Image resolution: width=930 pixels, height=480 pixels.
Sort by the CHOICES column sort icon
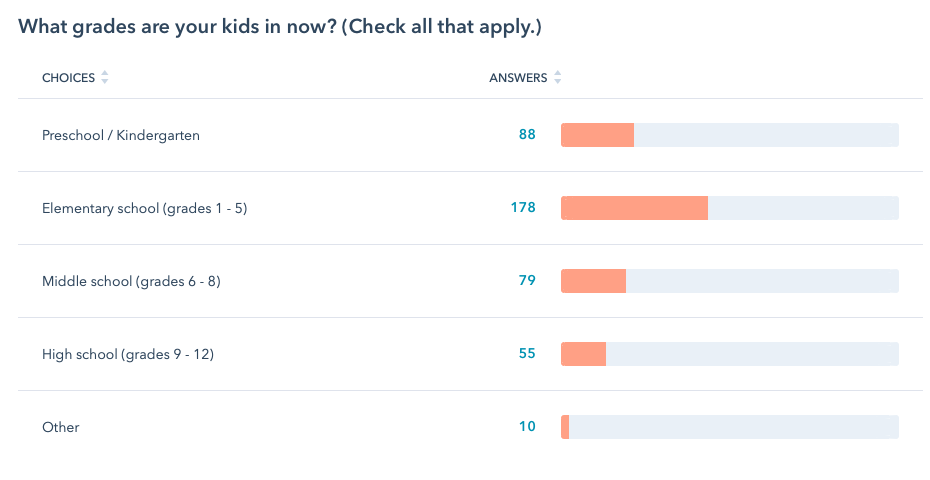105,78
